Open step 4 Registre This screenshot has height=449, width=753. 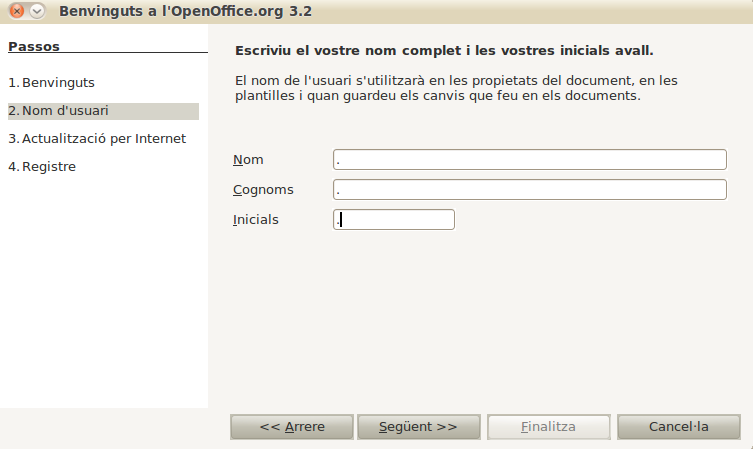pyautogui.click(x=42, y=167)
